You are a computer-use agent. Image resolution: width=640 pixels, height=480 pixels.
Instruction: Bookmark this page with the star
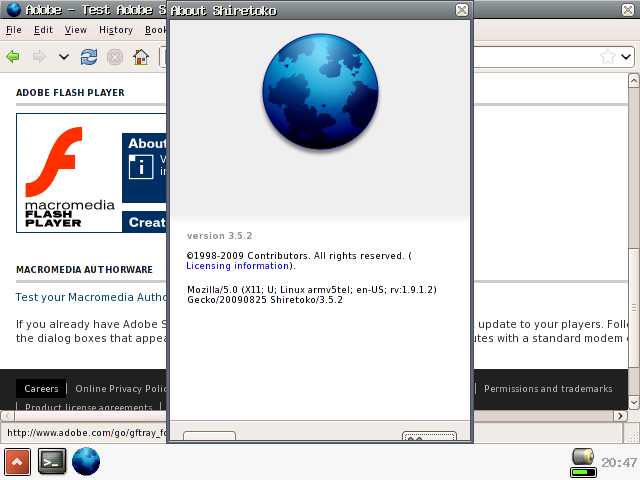608,57
